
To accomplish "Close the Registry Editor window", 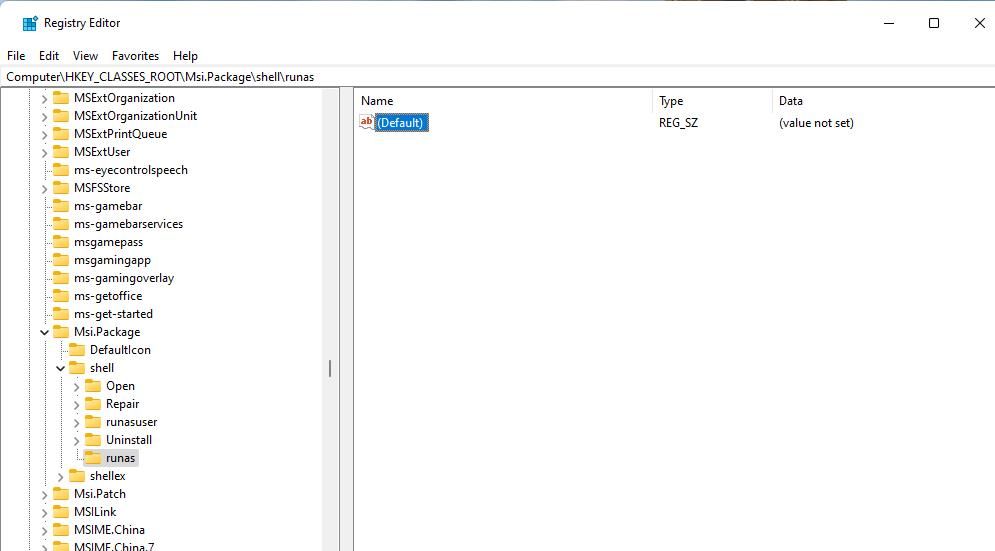I will 979,23.
